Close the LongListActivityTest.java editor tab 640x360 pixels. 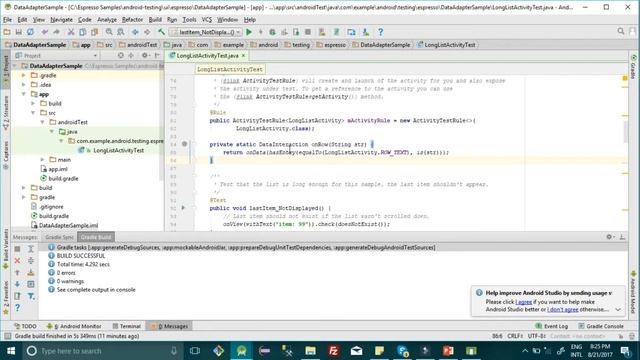244,55
